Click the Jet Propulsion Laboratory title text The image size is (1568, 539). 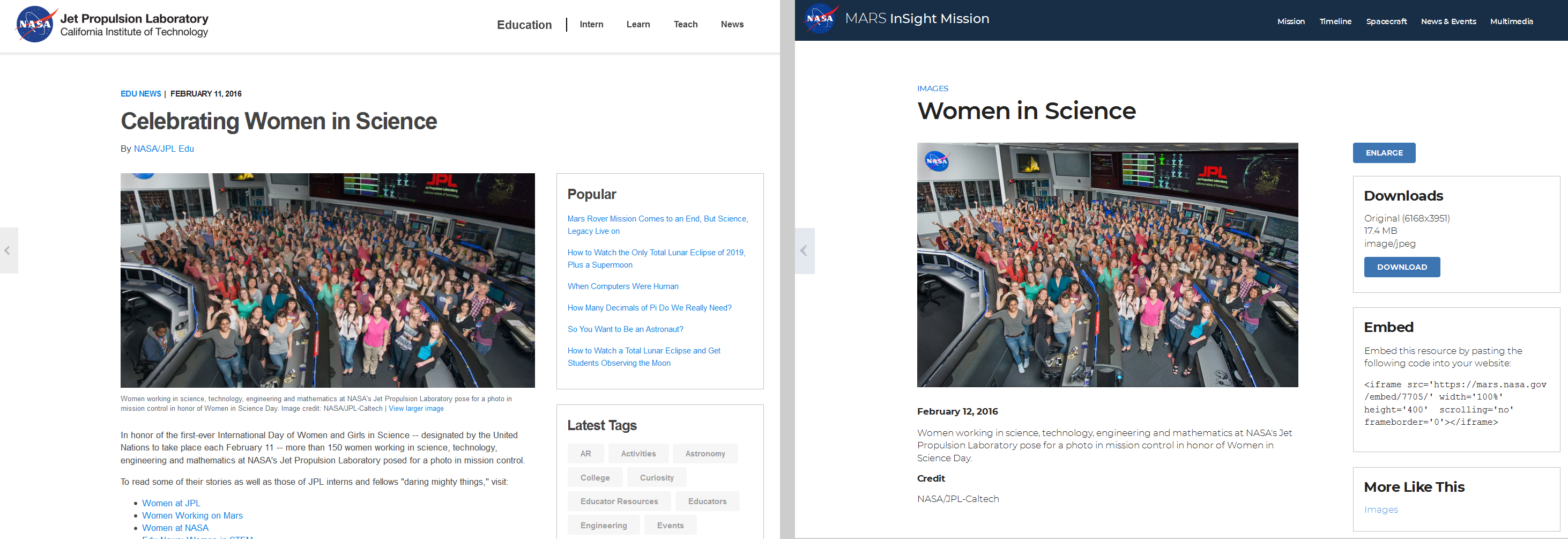134,19
